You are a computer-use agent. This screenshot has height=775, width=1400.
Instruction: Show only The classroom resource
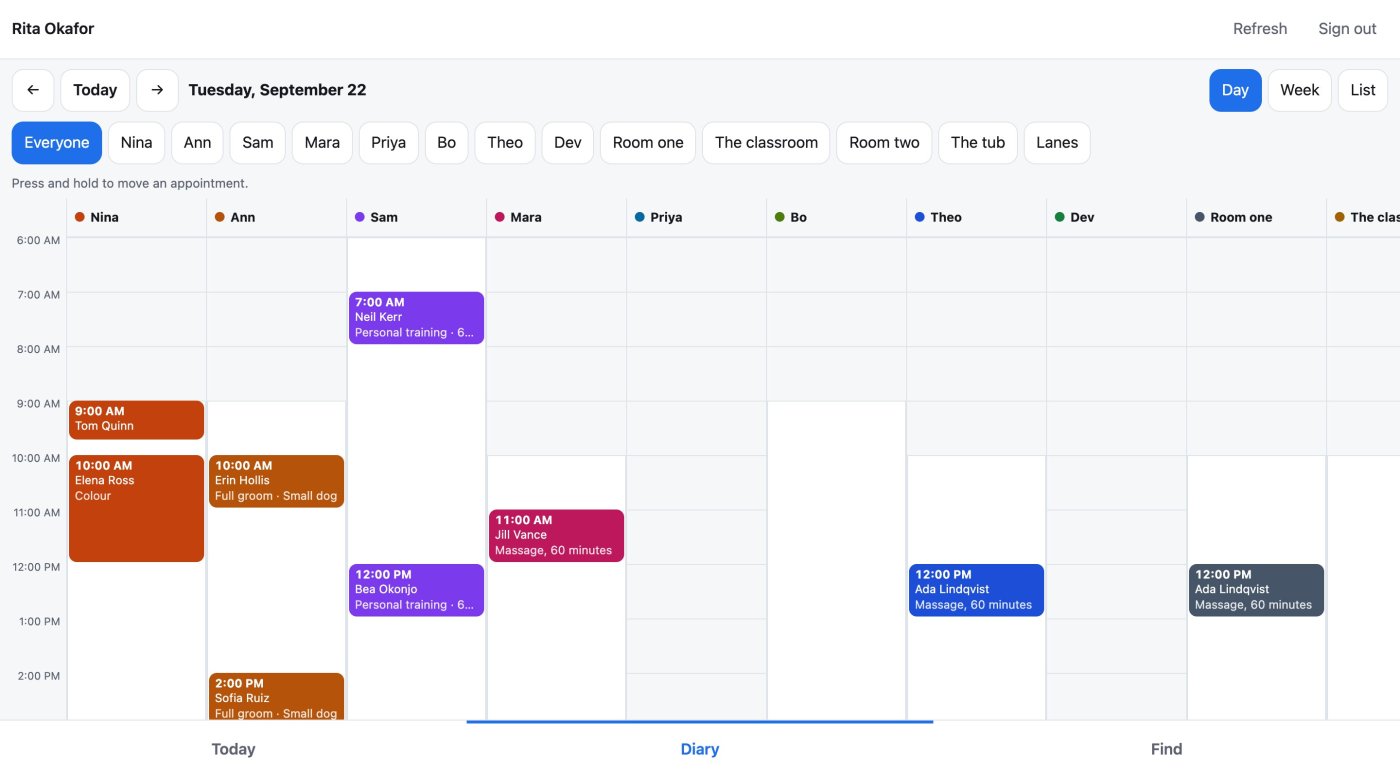click(766, 143)
